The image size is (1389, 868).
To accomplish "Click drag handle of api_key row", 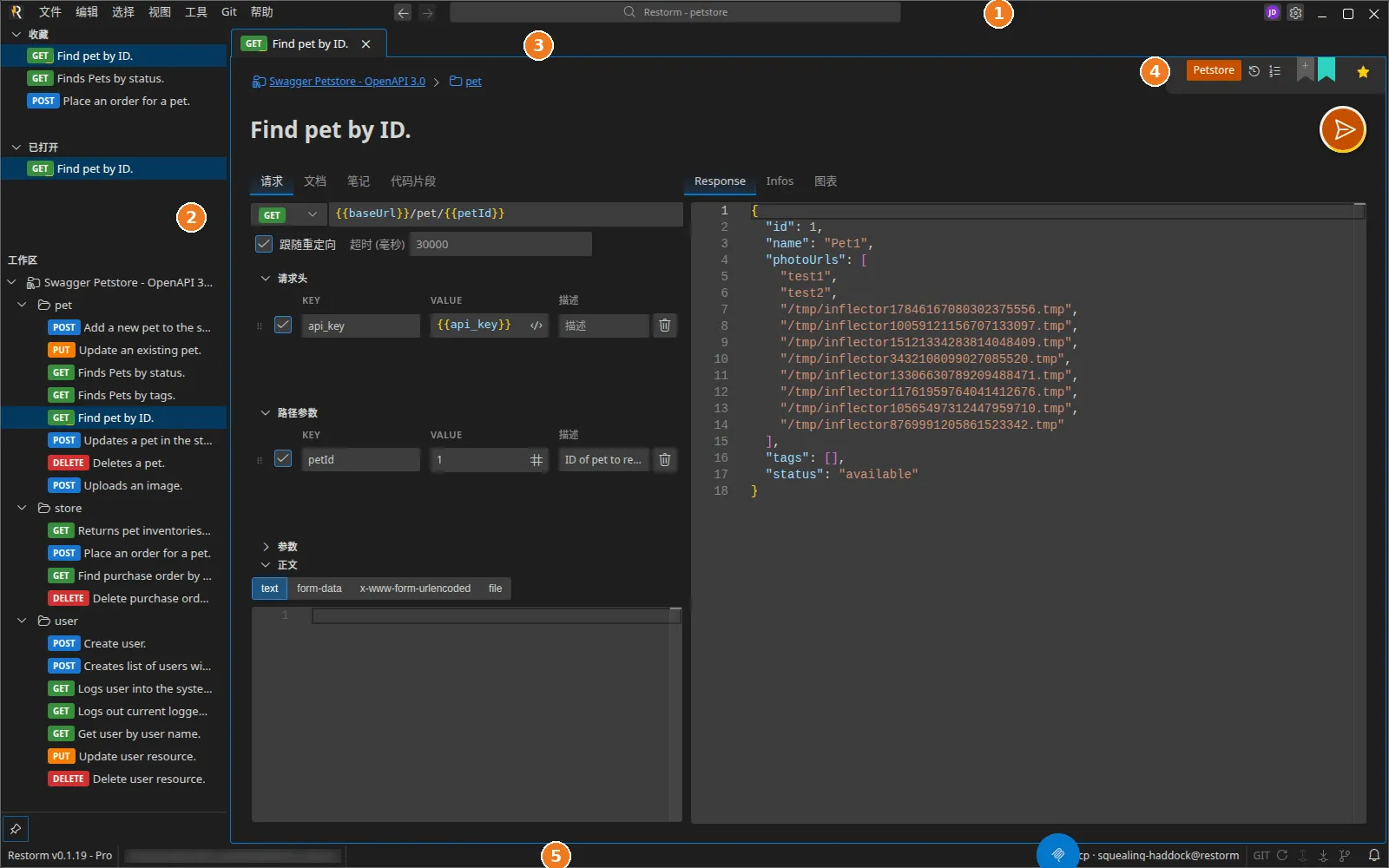I will pyautogui.click(x=259, y=326).
